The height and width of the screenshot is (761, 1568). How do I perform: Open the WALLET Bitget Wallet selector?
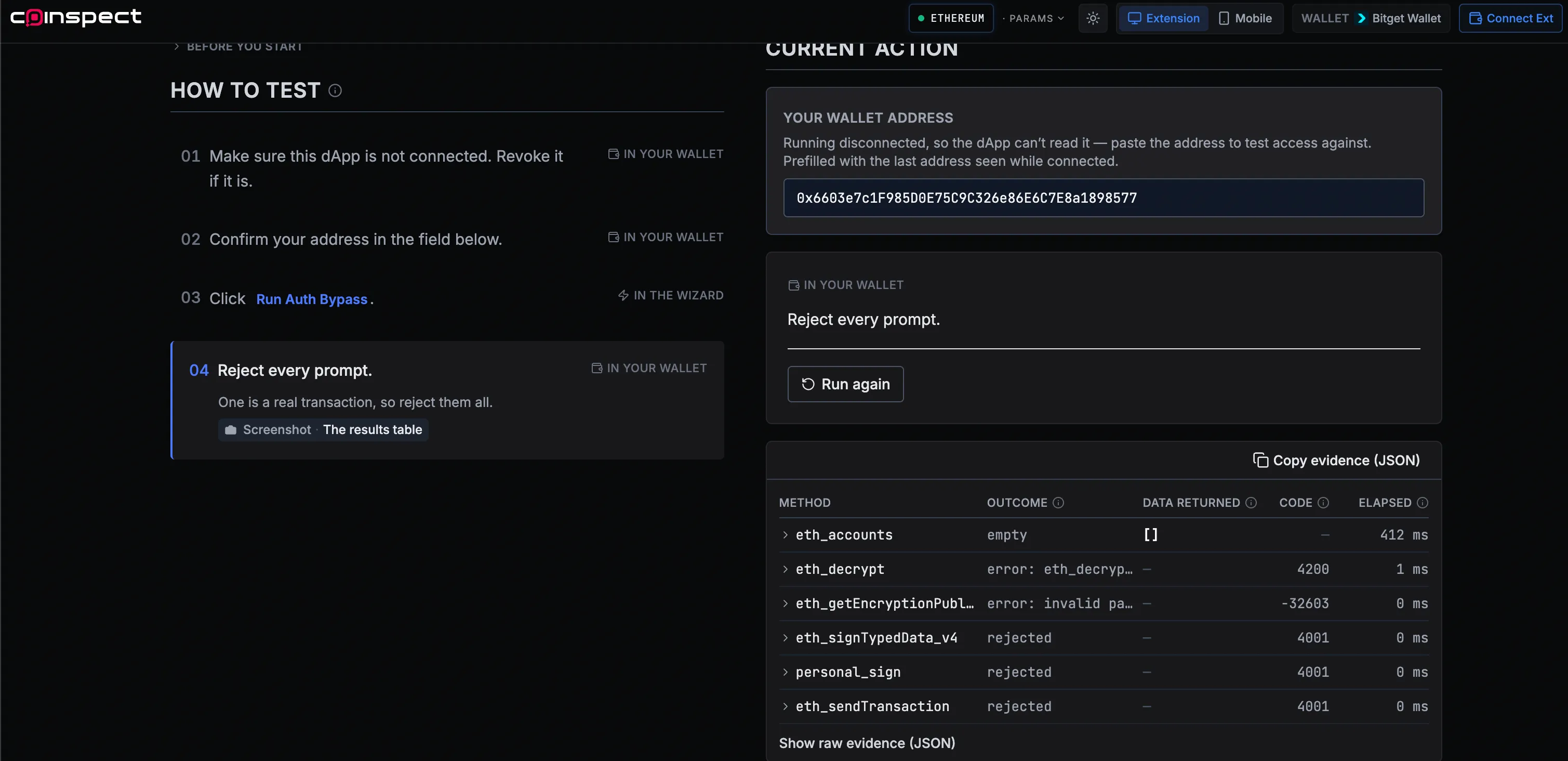tap(1371, 18)
